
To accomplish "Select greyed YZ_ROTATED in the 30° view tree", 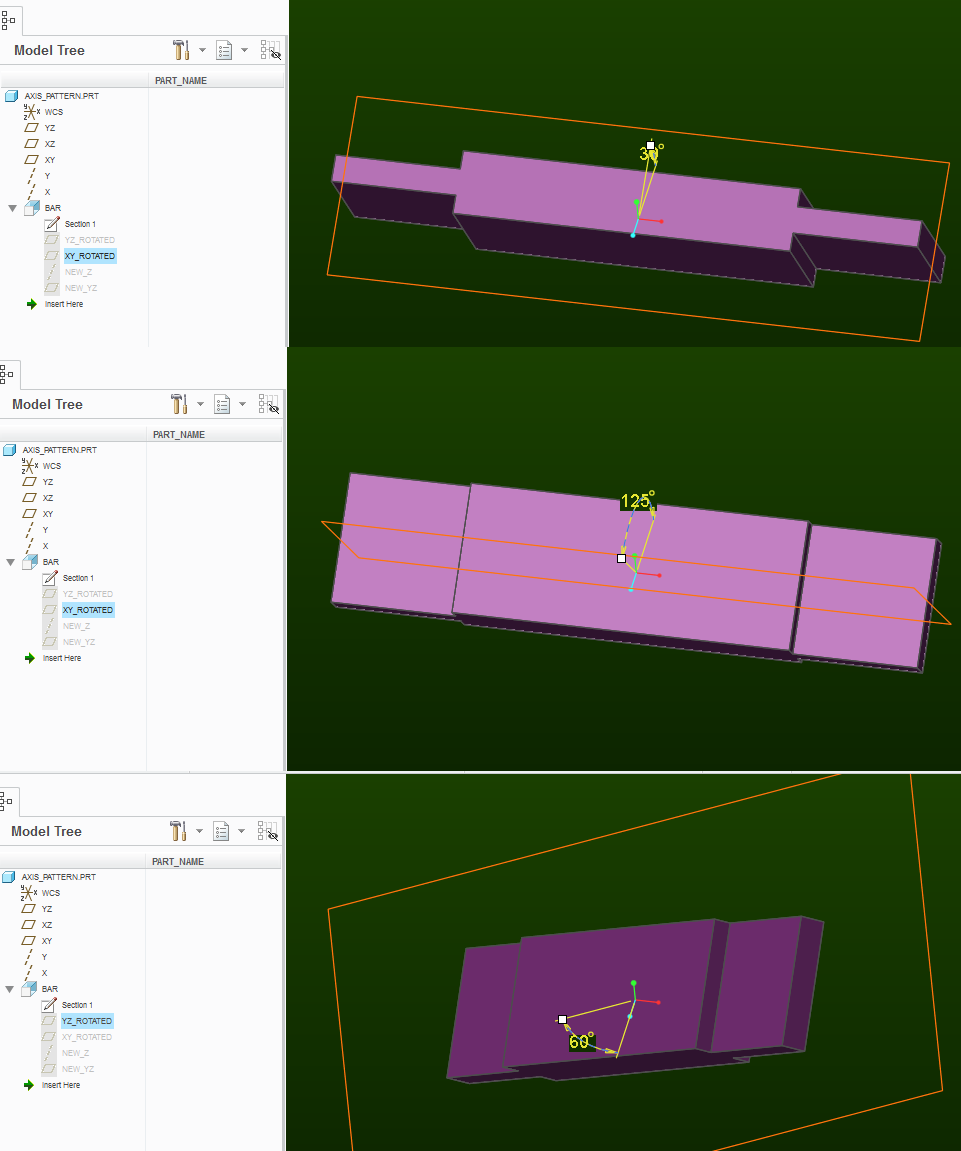I will [90, 240].
